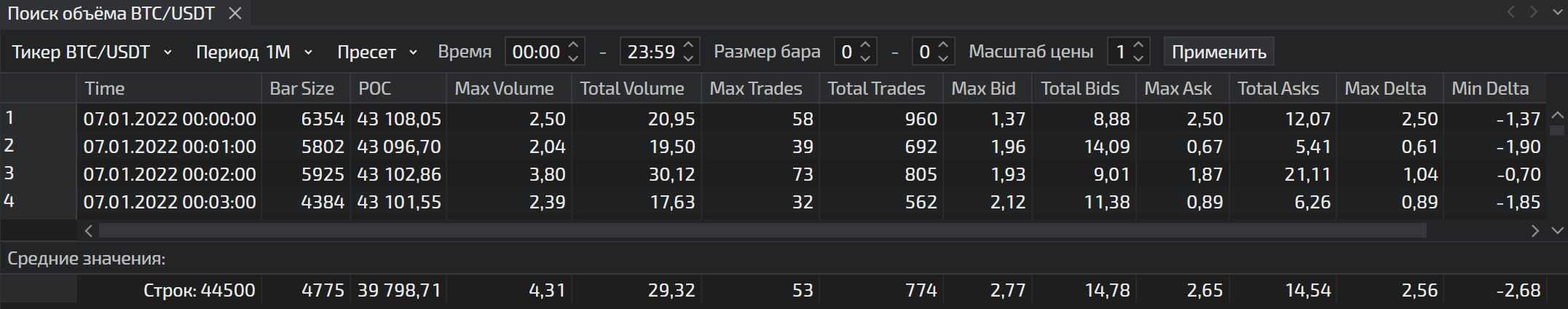Close the Поиск объёма BTC/USDT tab
1568x309 pixels.
pos(235,13)
